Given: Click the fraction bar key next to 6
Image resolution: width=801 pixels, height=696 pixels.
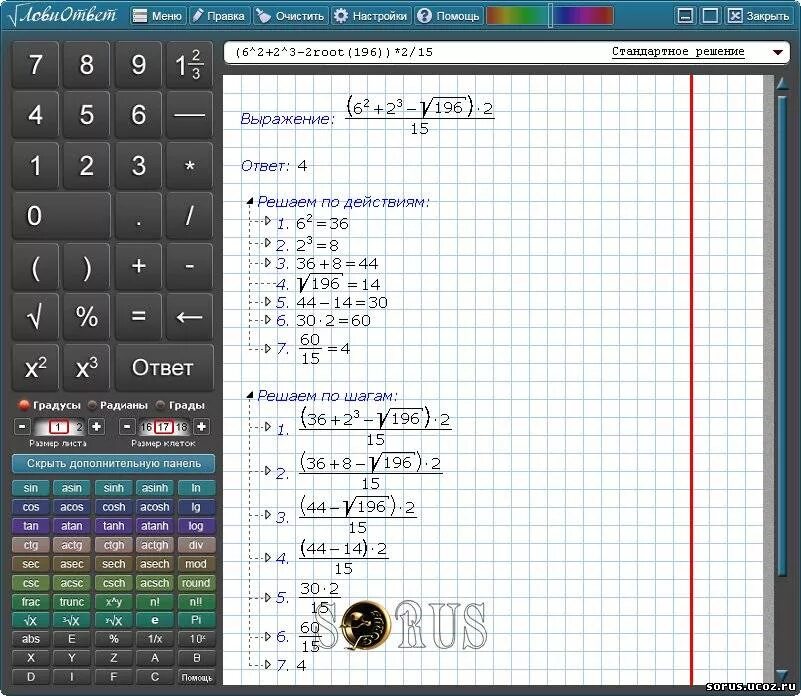Looking at the screenshot, I should click(x=189, y=114).
